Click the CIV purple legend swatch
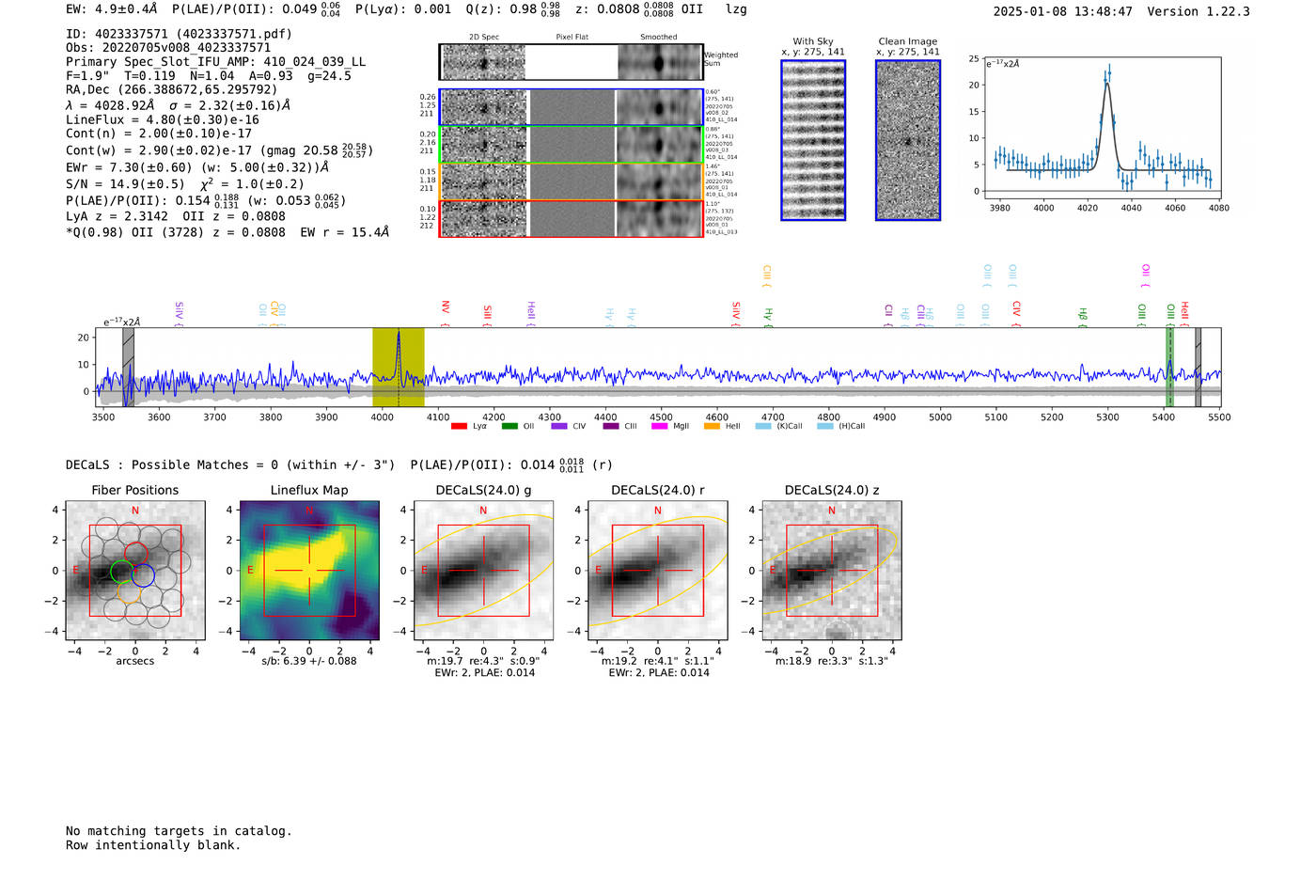The height and width of the screenshot is (896, 1316). 559,427
